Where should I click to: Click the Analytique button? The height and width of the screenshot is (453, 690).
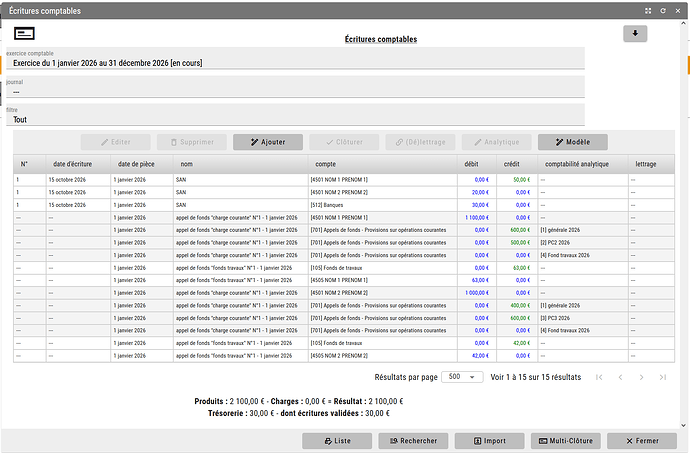496,142
